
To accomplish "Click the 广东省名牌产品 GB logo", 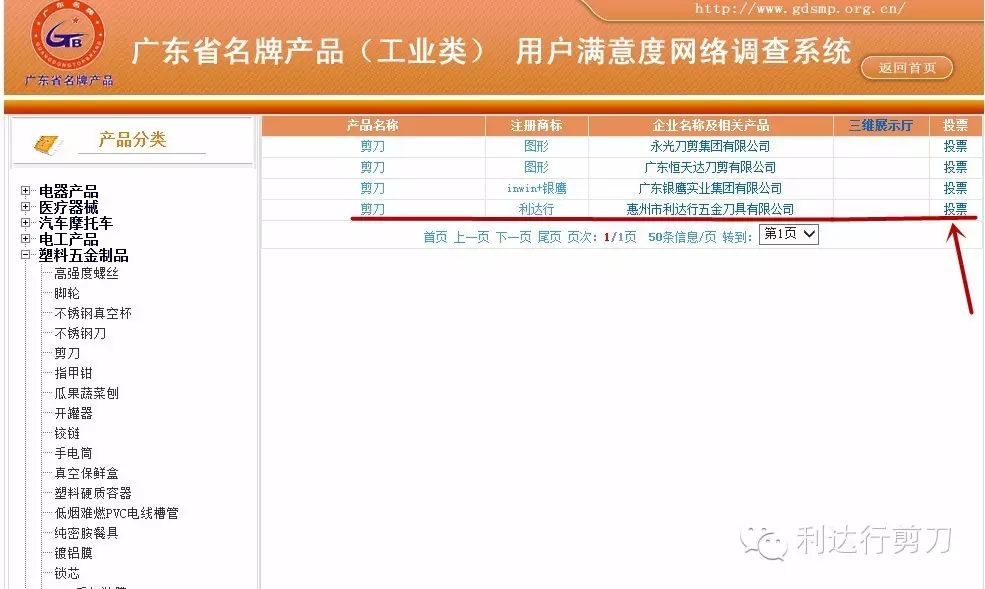I will 68,35.
